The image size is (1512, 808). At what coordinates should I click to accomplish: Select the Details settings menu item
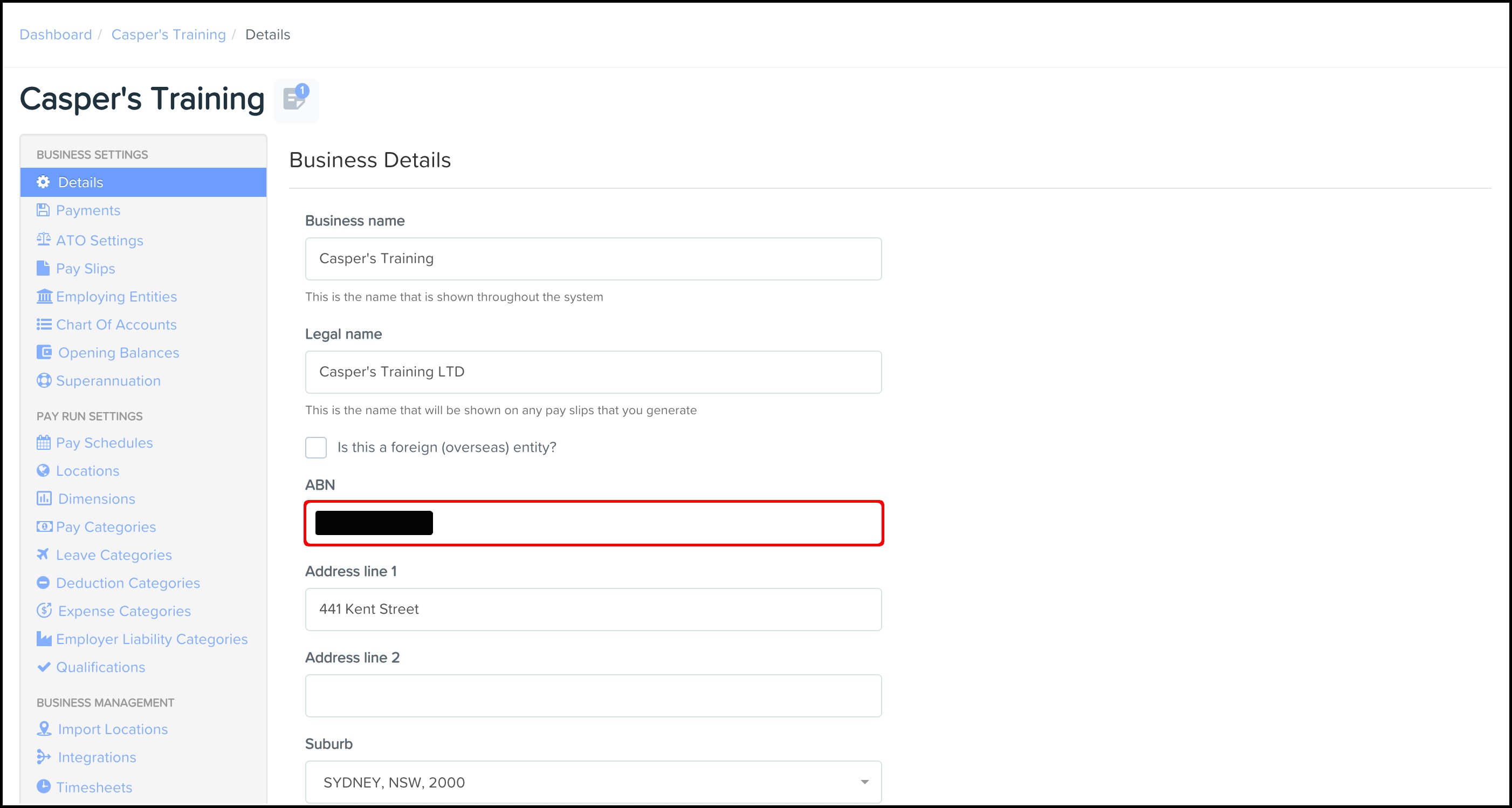tap(81, 183)
